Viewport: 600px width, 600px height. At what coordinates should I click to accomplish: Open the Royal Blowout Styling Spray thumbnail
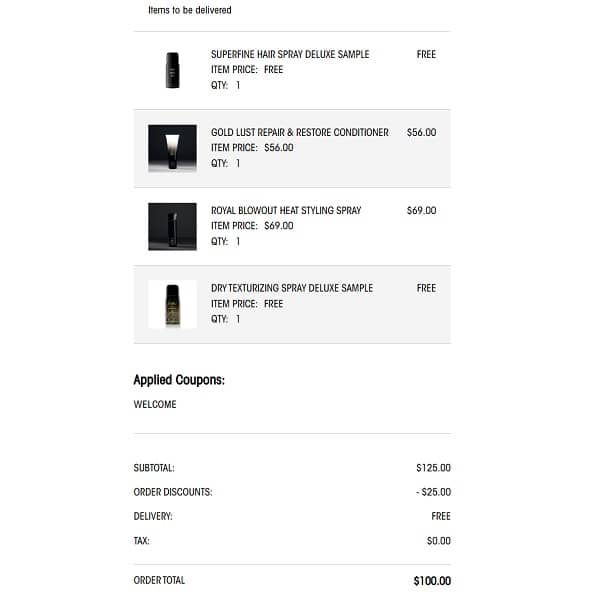(172, 226)
